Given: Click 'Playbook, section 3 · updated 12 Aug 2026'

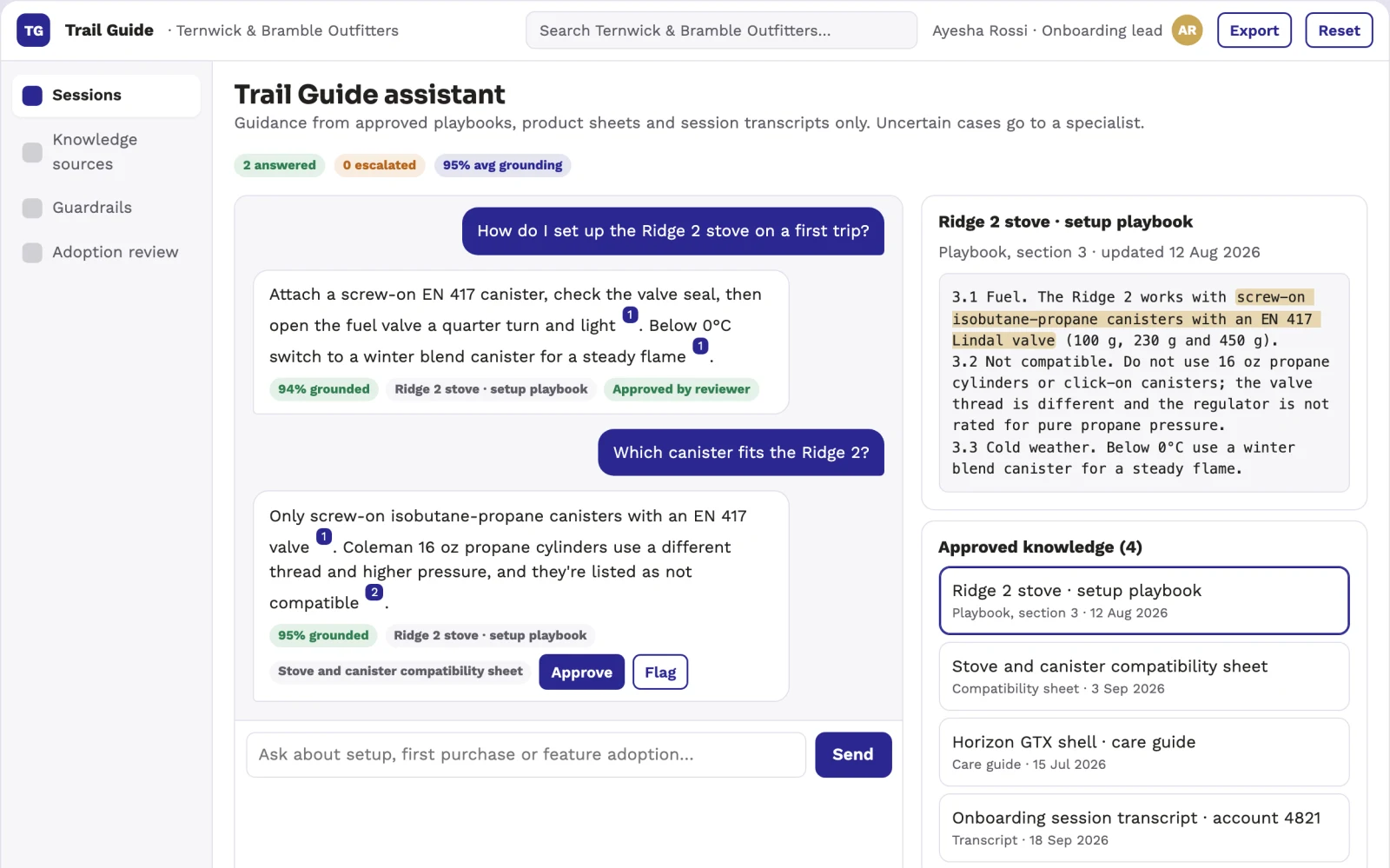Looking at the screenshot, I should (x=1099, y=253).
